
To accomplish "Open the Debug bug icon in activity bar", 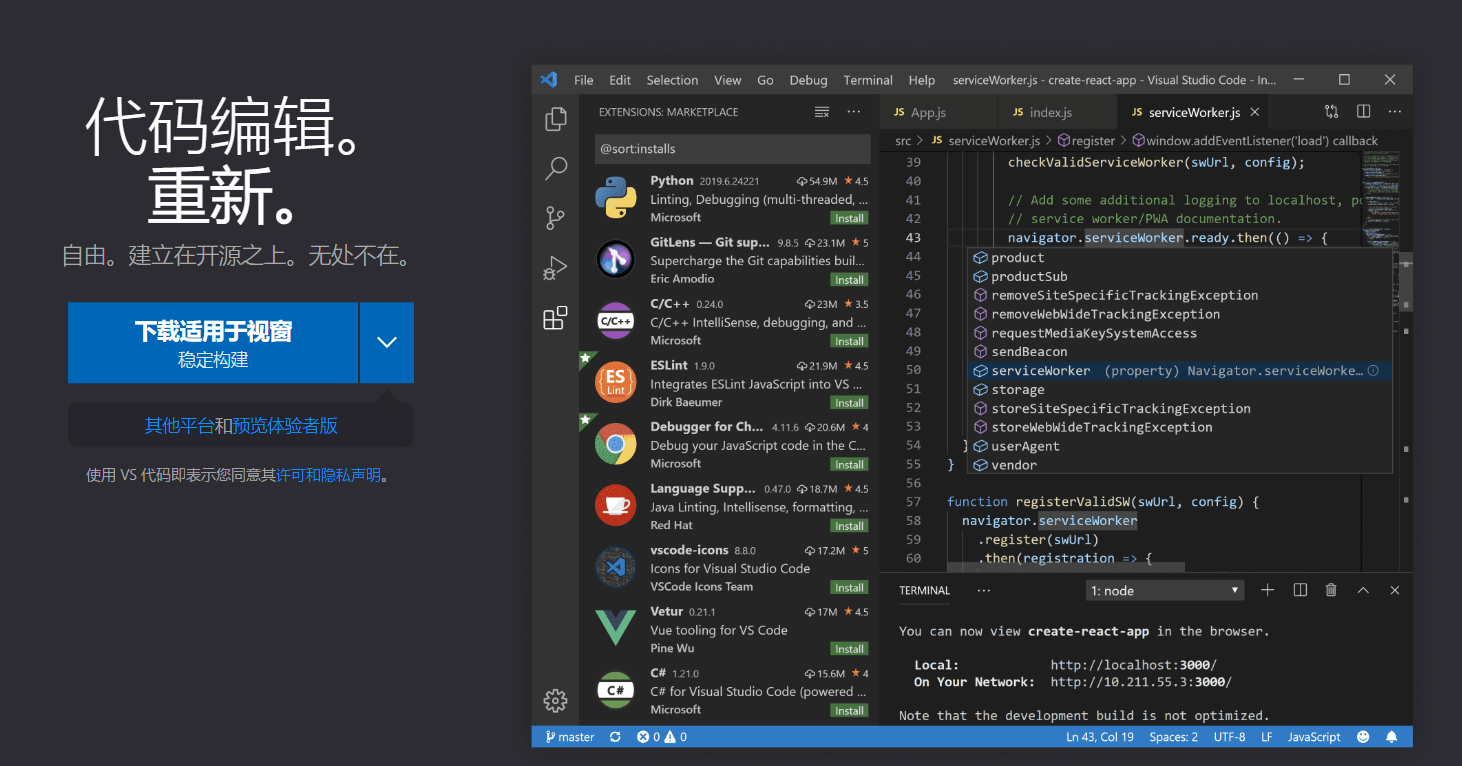I will click(555, 268).
